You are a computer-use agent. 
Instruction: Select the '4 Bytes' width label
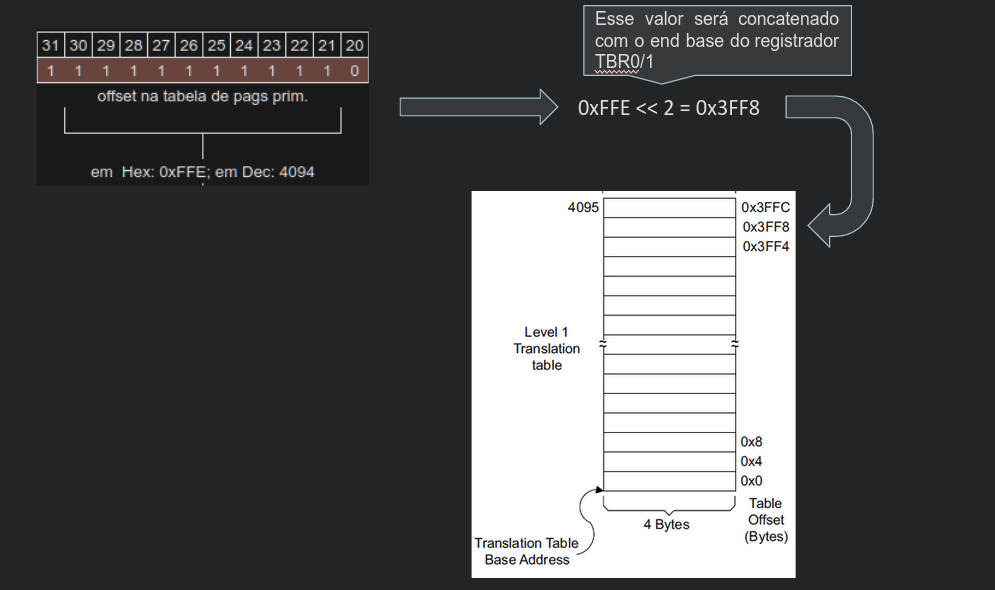click(665, 524)
